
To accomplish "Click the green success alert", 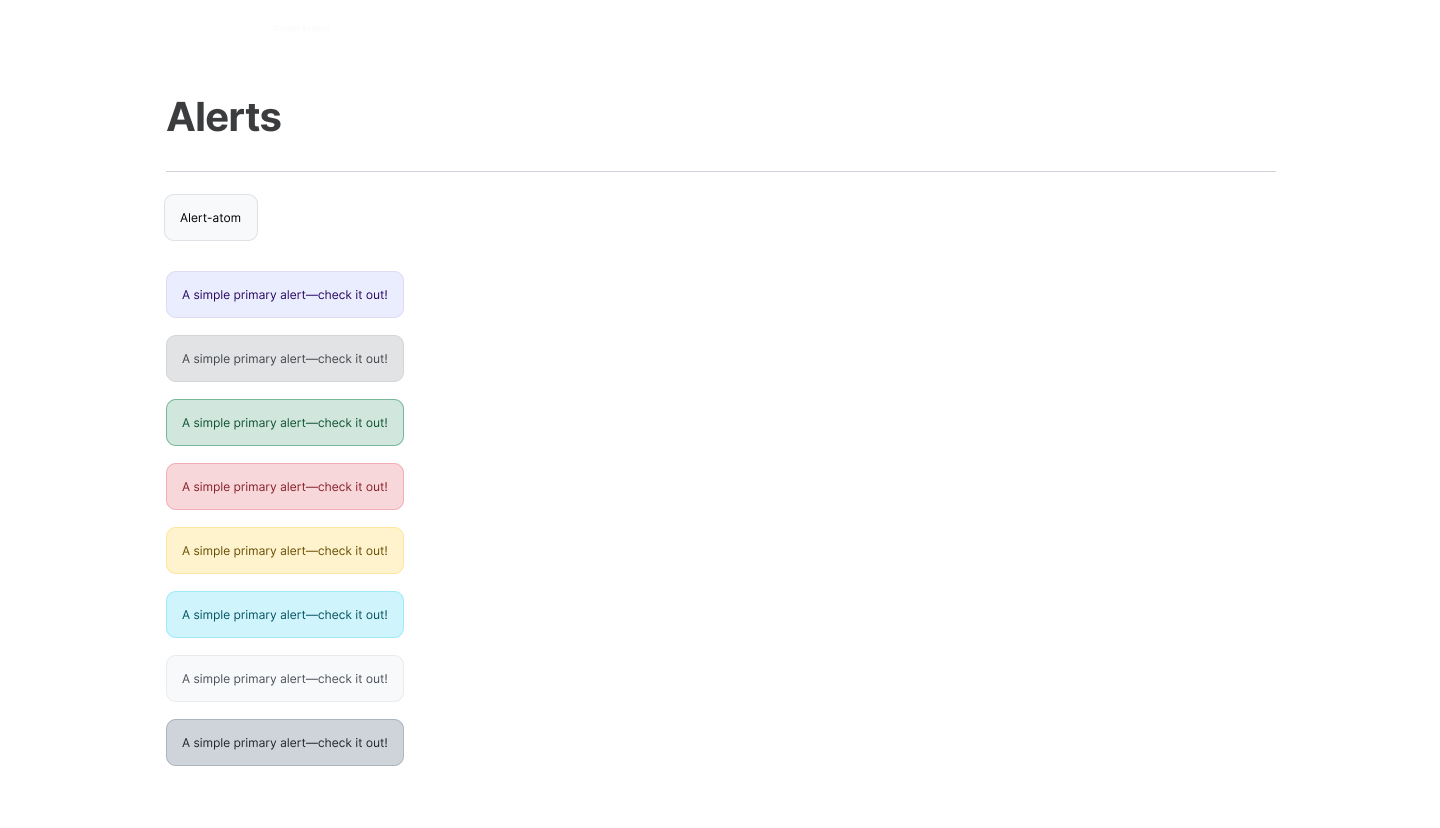I will click(x=285, y=422).
